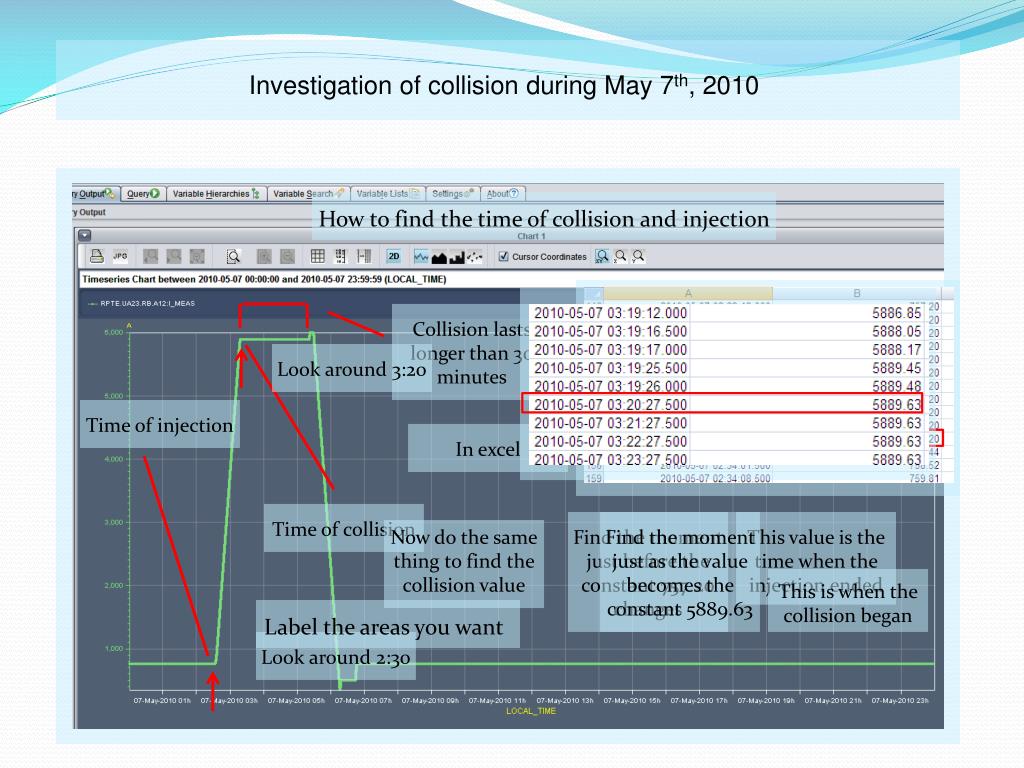The image size is (1024, 768).
Task: Click the Chart 1 title bar label
Action: point(531,236)
